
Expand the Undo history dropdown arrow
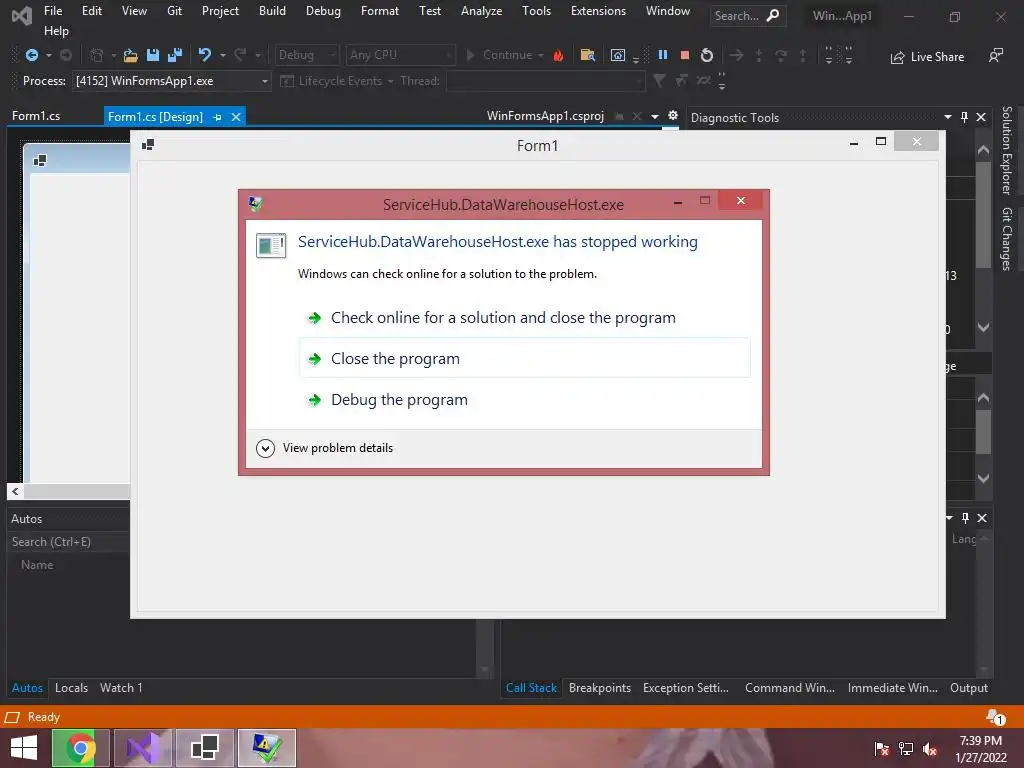(223, 56)
